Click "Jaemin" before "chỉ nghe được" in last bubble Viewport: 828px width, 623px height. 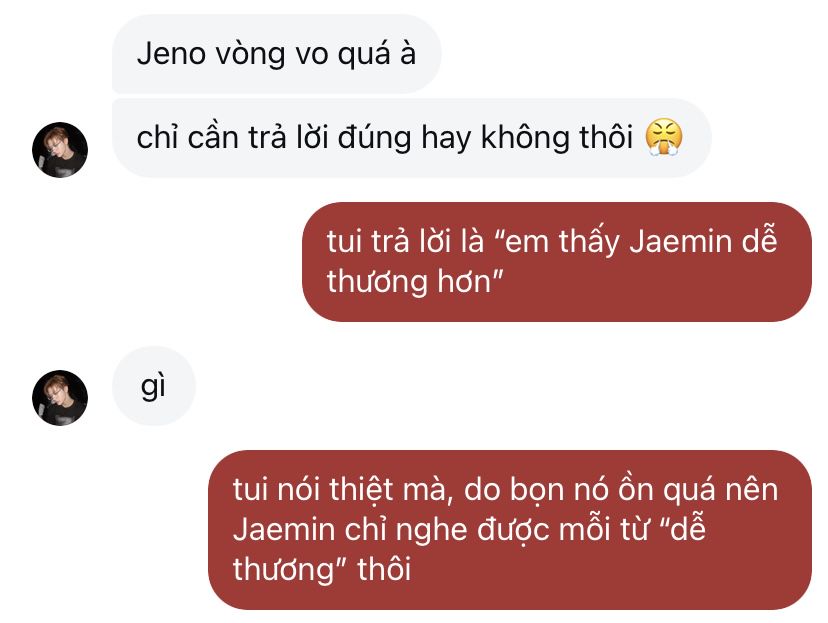(x=284, y=530)
